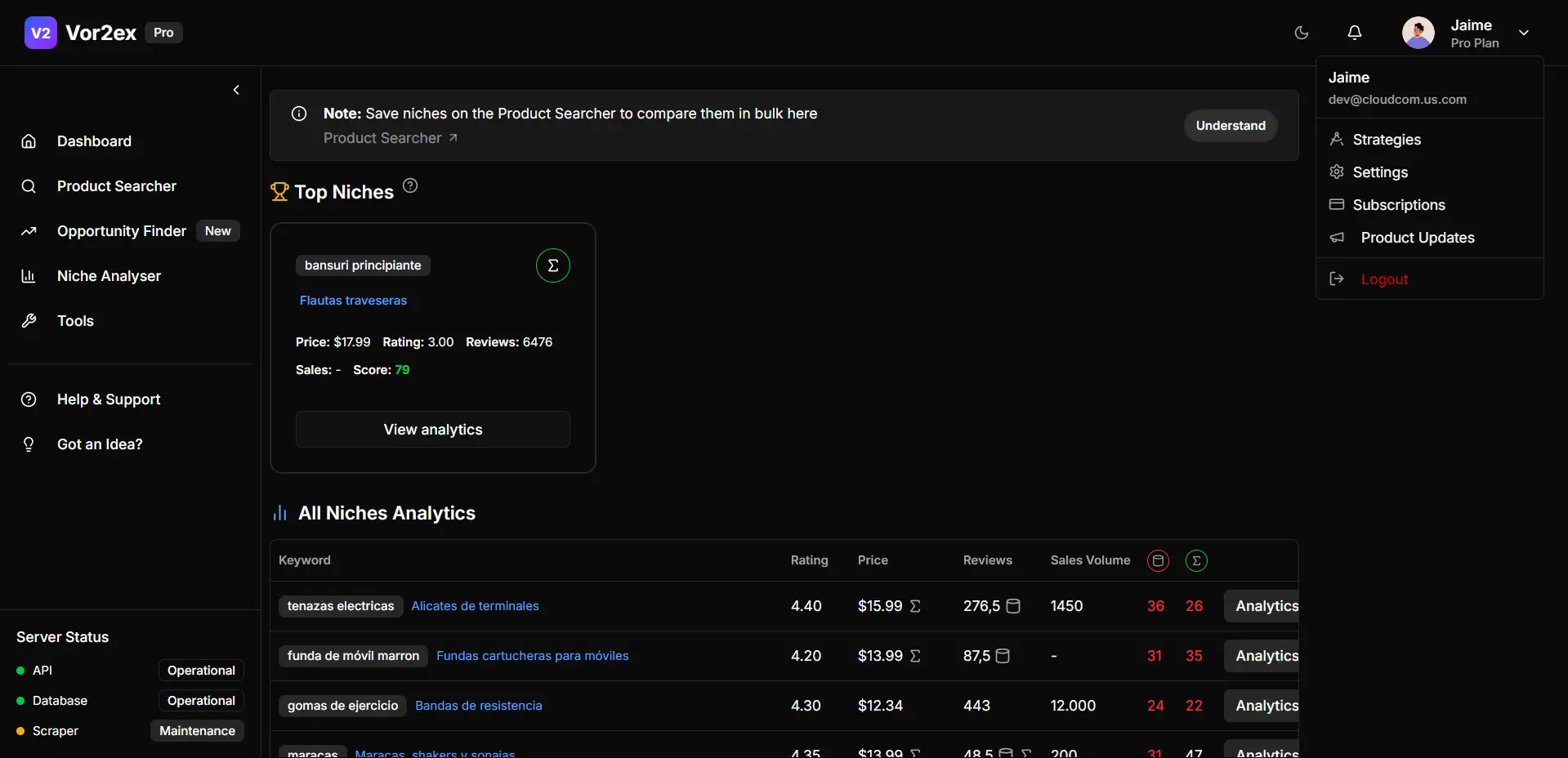This screenshot has width=1568, height=758.
Task: Click the sigma icon next to the $15.99 price
Action: pos(915,606)
